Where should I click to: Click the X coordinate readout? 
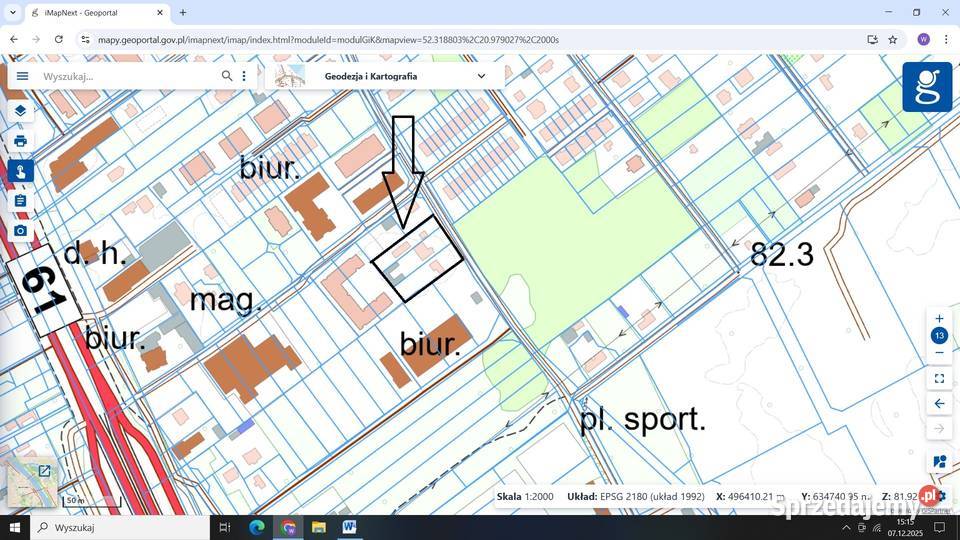pyautogui.click(x=750, y=497)
